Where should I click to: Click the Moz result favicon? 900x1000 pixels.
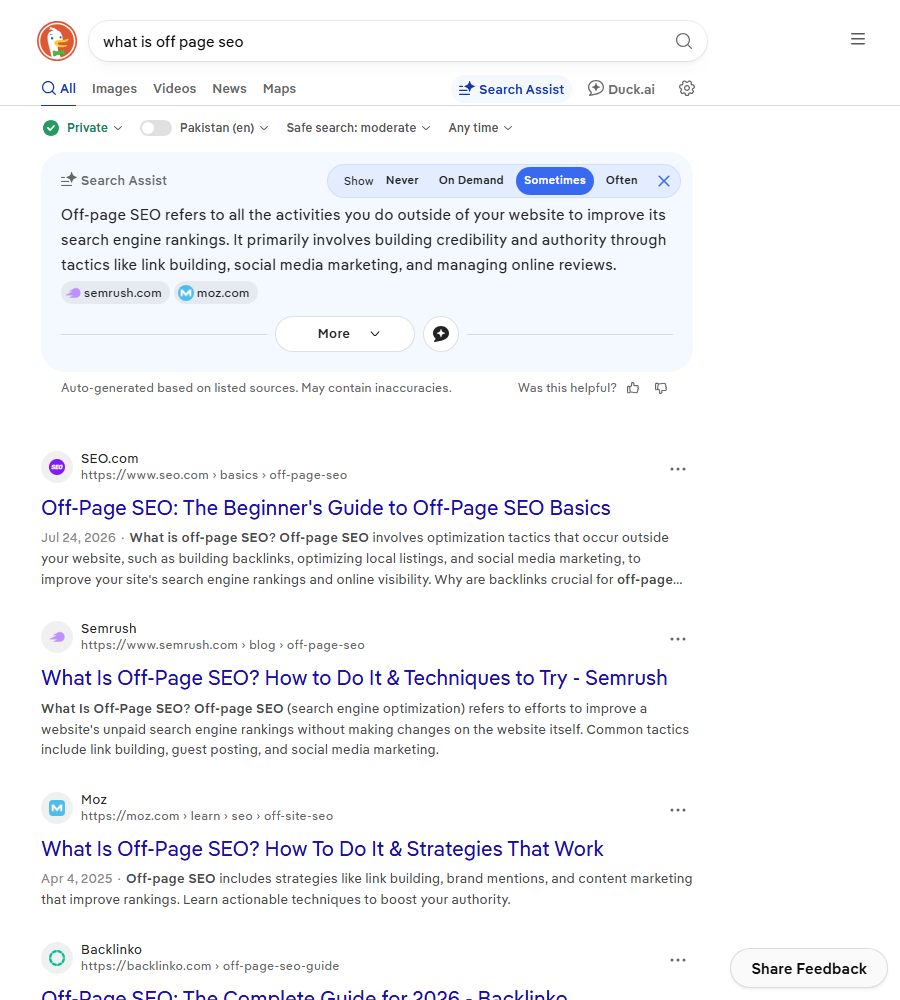point(57,808)
